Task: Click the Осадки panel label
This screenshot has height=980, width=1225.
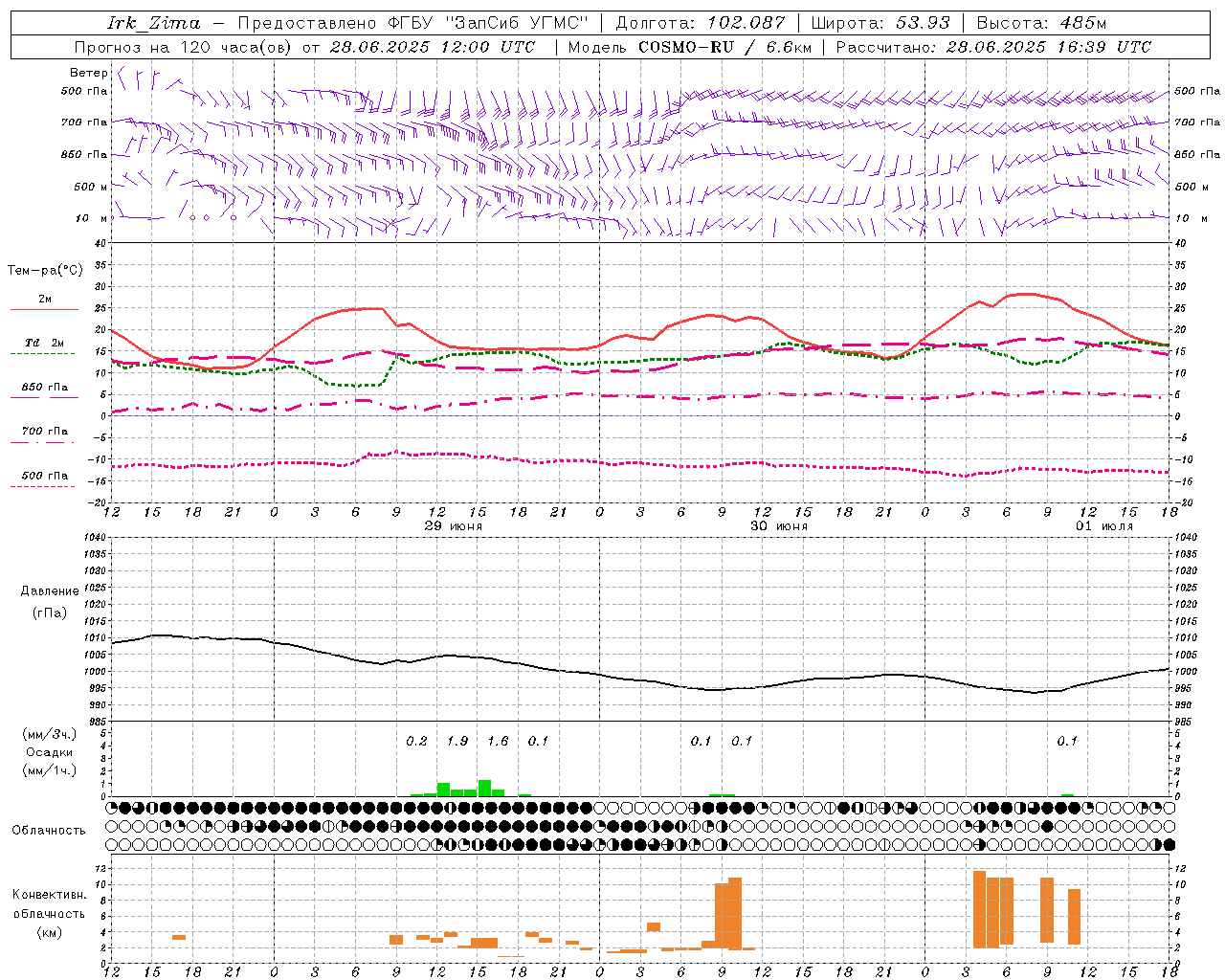Action: click(50, 752)
